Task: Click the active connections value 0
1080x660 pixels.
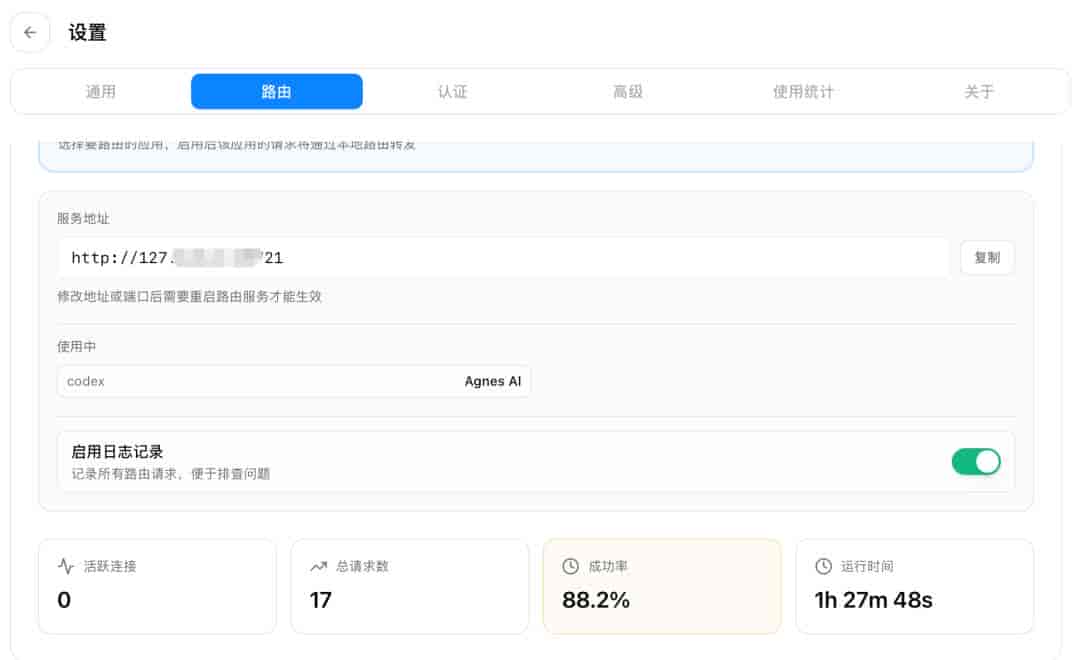Action: tap(64, 600)
